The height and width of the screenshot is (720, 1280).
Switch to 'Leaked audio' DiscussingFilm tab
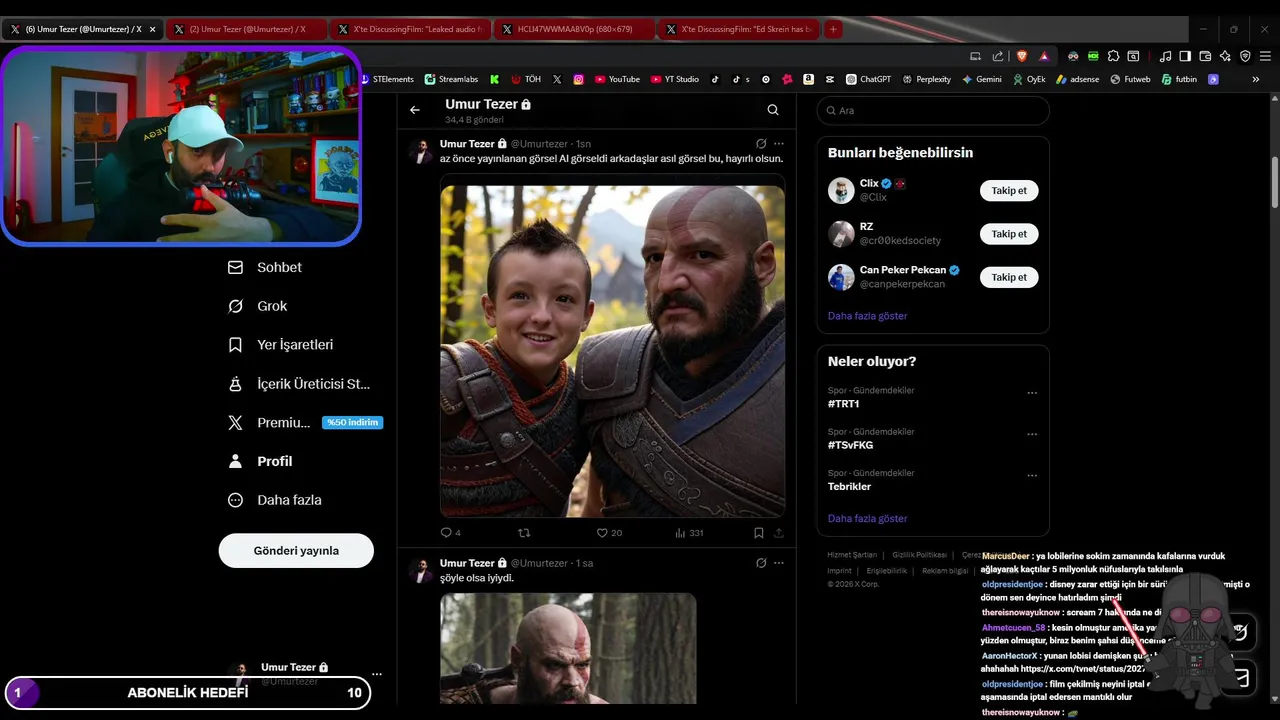pos(410,29)
